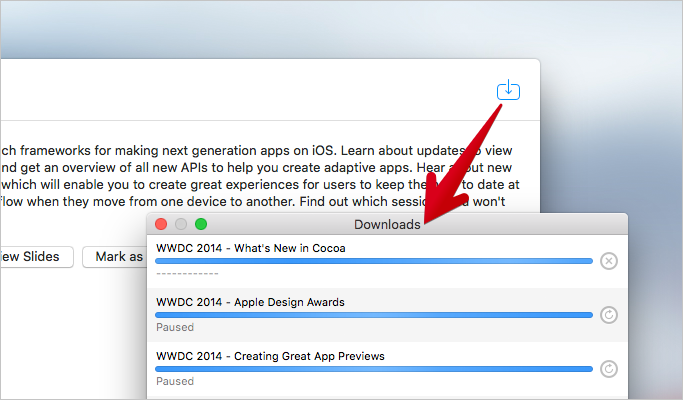683x400 pixels.
Task: Click the Downloads window title text
Action: point(387,224)
